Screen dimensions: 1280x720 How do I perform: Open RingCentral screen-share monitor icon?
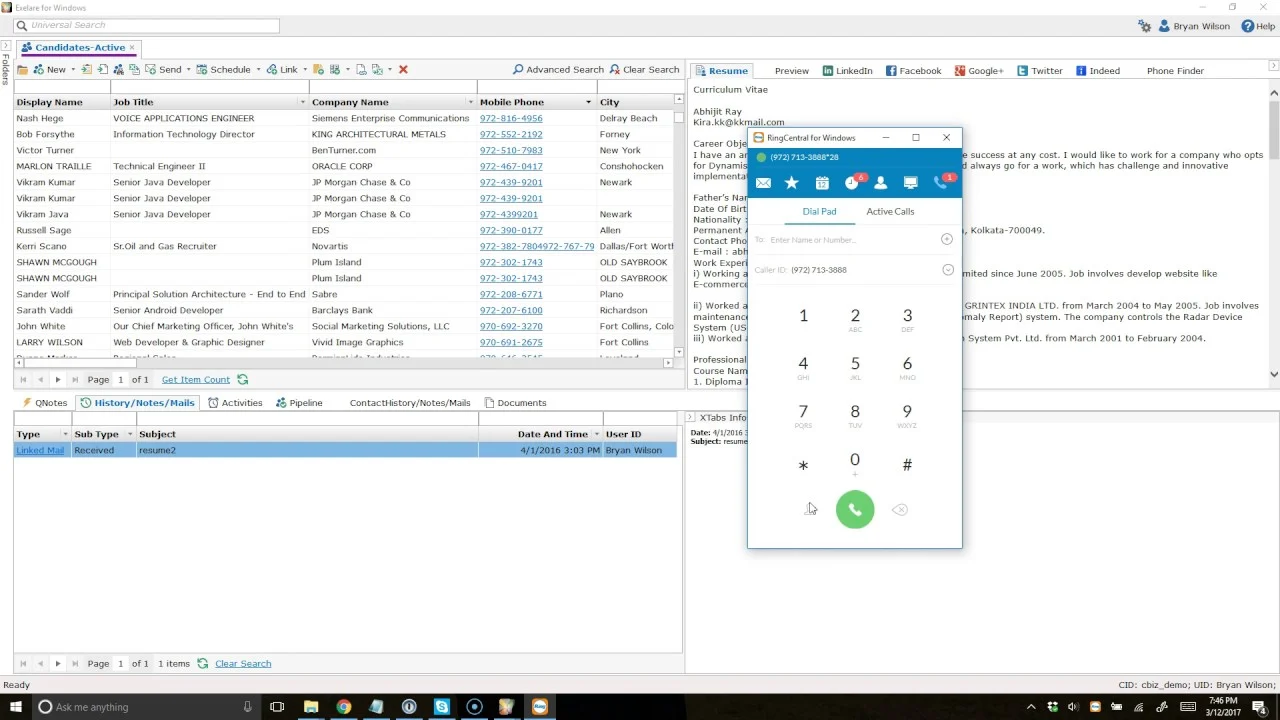click(910, 183)
